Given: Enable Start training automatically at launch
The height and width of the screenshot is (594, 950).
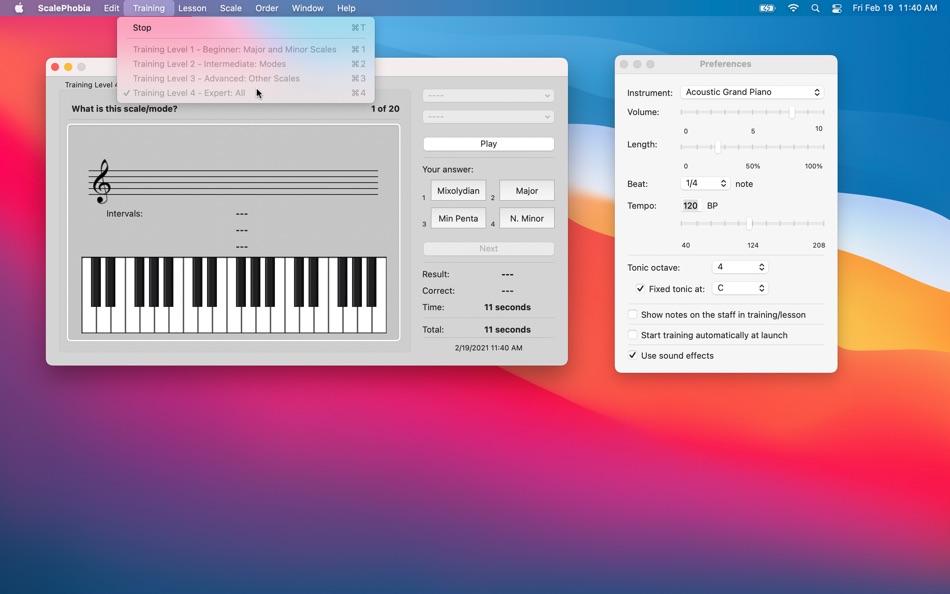Looking at the screenshot, I should click(x=633, y=335).
